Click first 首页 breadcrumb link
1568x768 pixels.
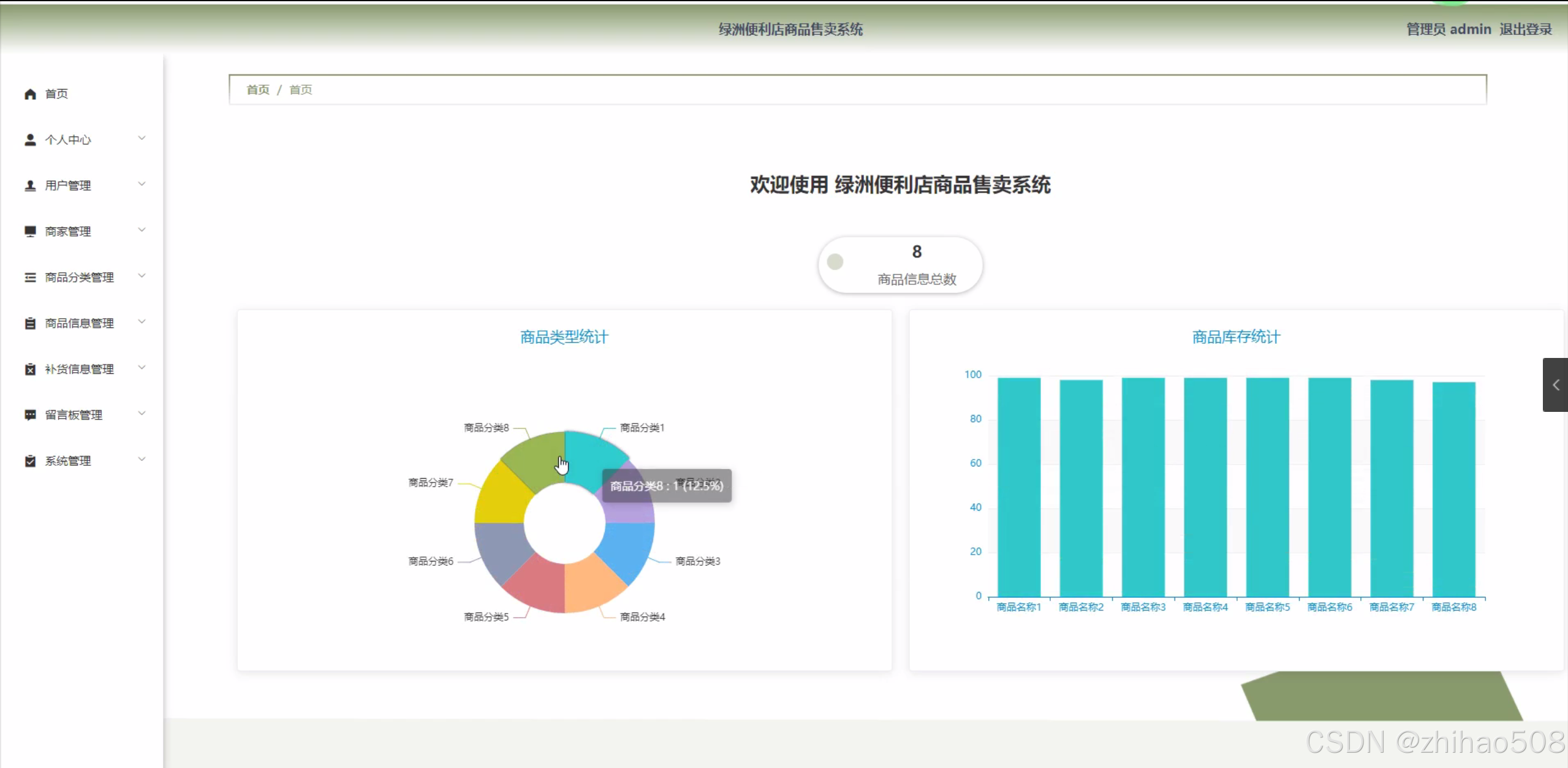(x=257, y=90)
